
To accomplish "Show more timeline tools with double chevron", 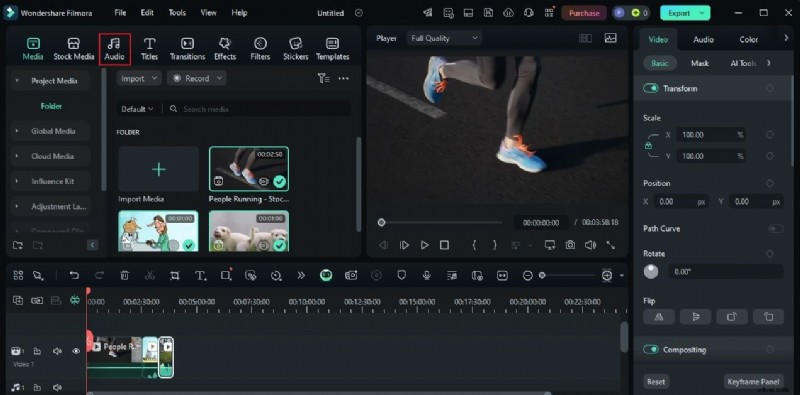I will pyautogui.click(x=301, y=276).
